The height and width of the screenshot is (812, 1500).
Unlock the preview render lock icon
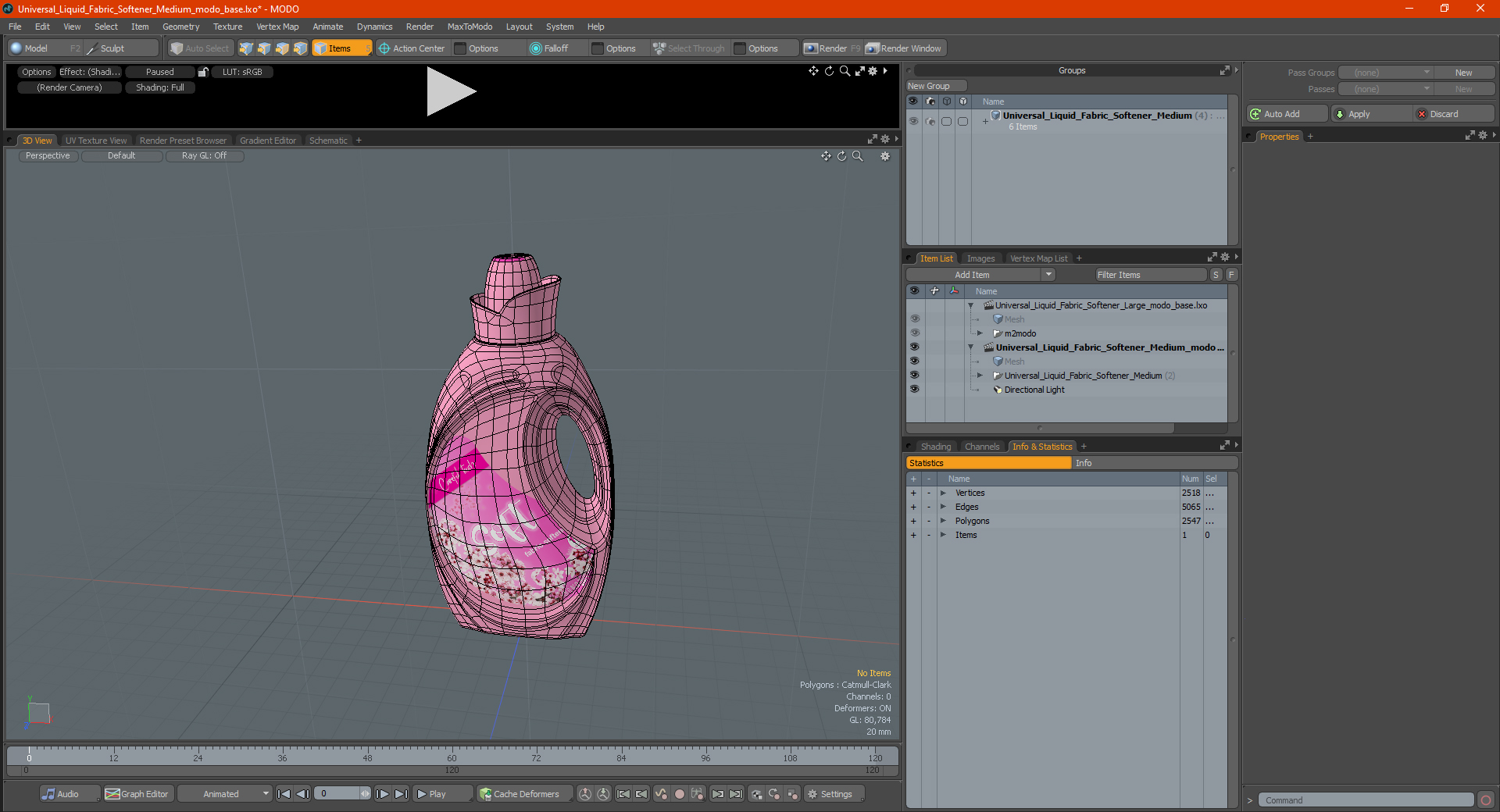(203, 72)
